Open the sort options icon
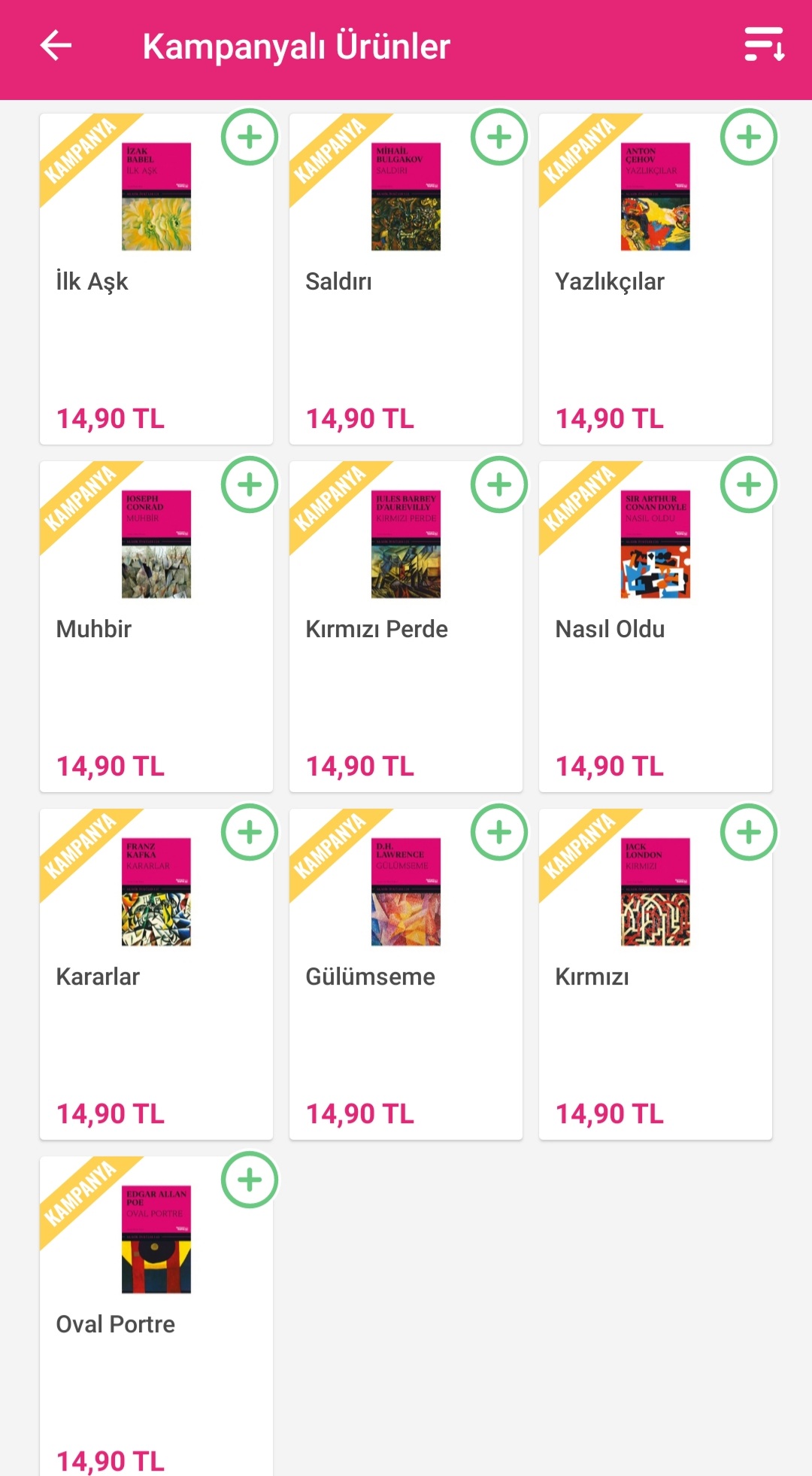The height and width of the screenshot is (1476, 812). click(764, 44)
